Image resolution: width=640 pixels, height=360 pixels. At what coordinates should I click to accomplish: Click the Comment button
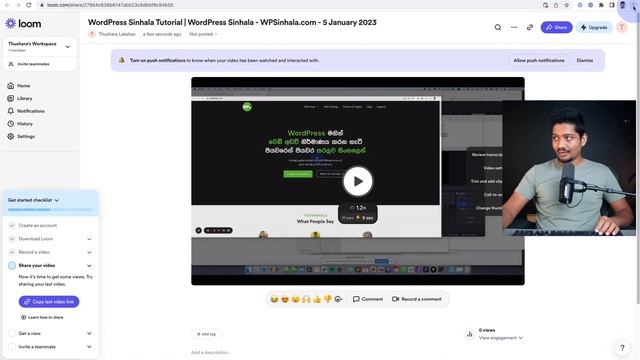[x=368, y=299]
